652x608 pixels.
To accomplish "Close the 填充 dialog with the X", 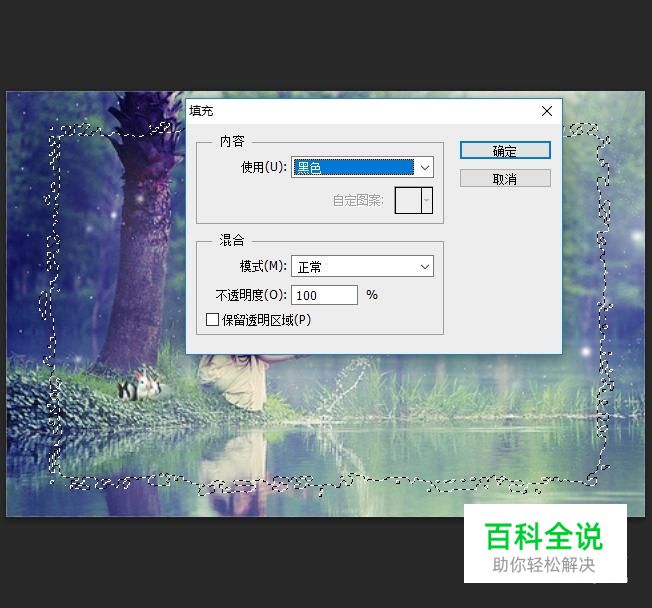I will pyautogui.click(x=547, y=111).
